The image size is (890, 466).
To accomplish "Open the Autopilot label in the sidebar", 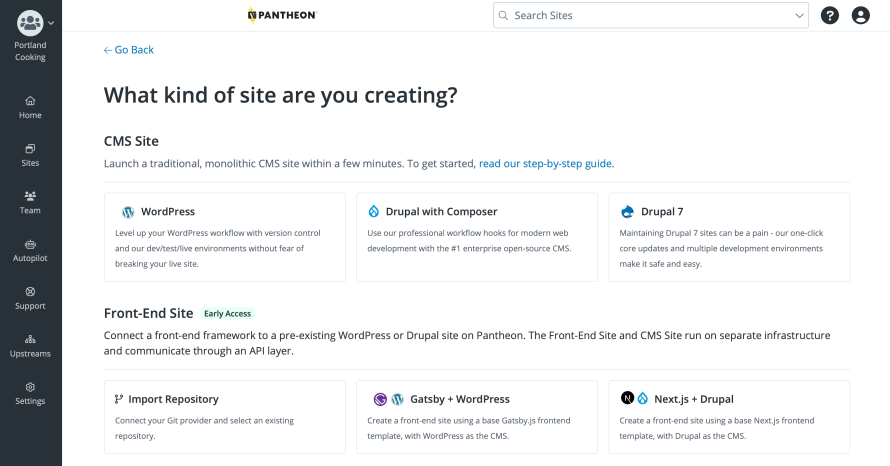I will [x=30, y=258].
